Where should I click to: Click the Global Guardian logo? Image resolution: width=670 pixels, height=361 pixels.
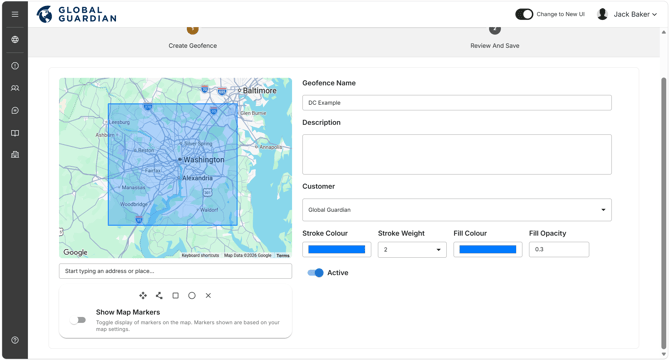76,14
